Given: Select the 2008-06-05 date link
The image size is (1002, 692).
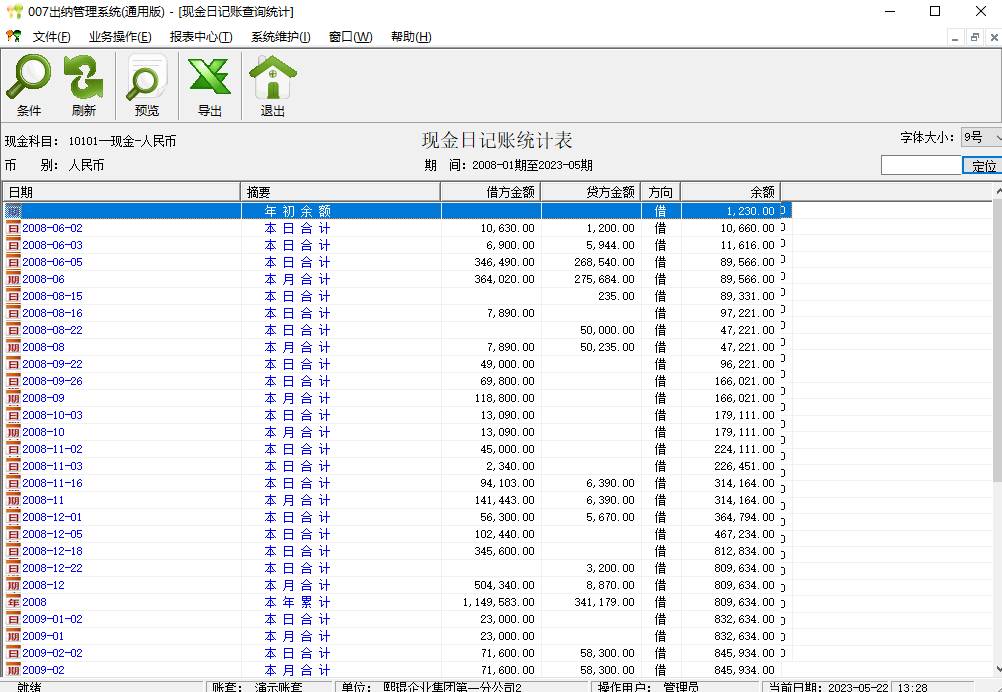Looking at the screenshot, I should click(x=52, y=262).
